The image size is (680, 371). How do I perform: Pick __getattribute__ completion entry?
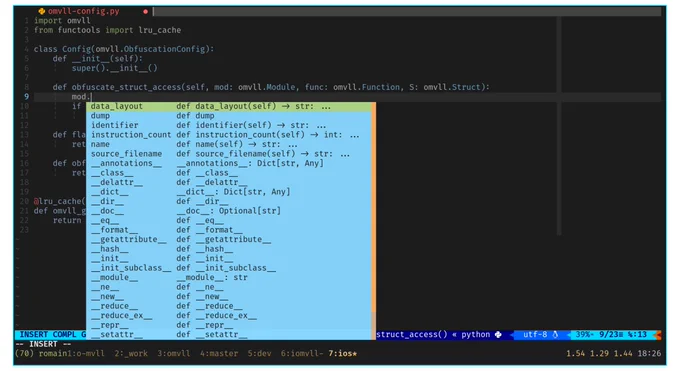point(229,240)
